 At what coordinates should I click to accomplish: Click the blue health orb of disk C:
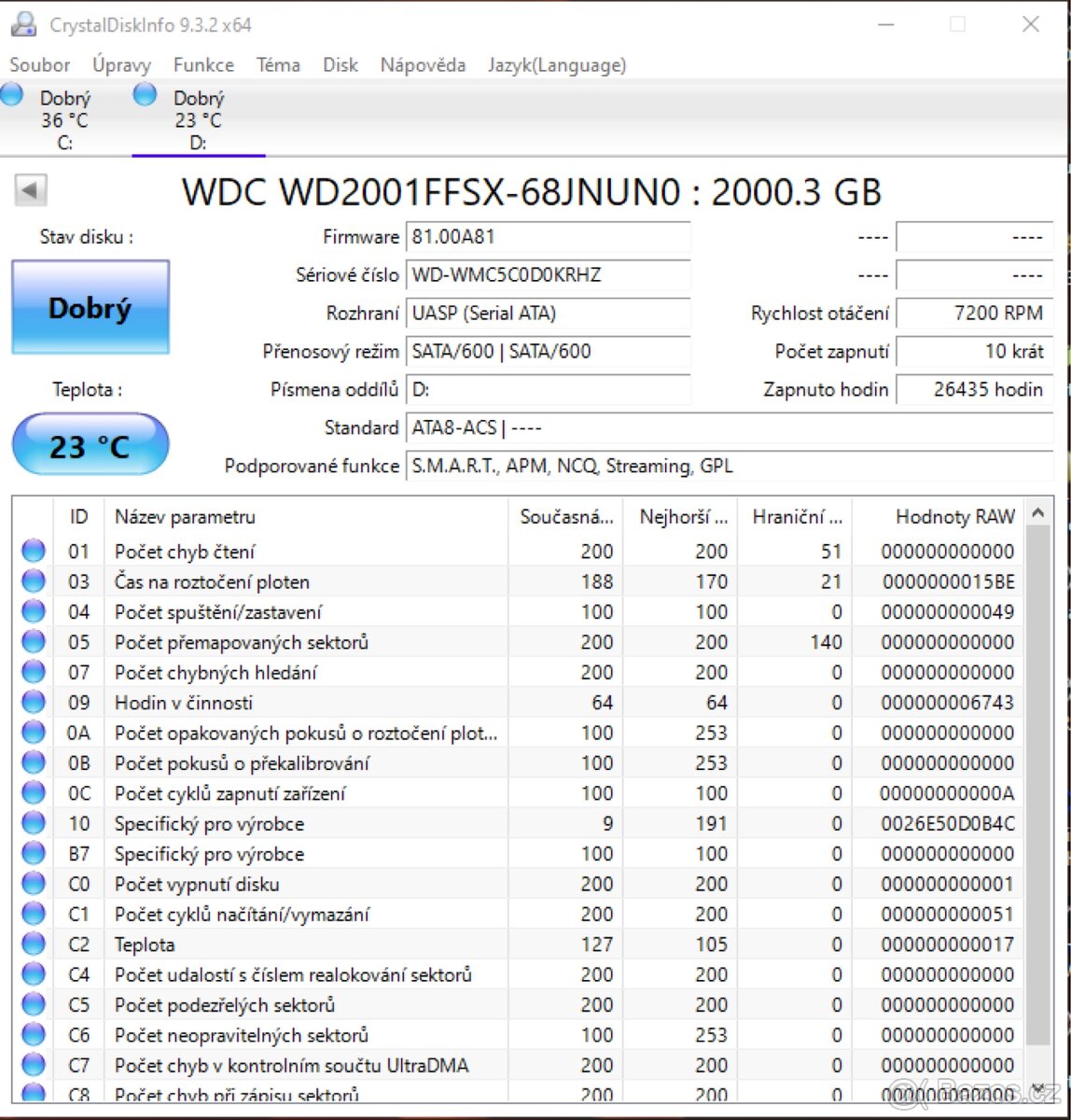(x=11, y=93)
